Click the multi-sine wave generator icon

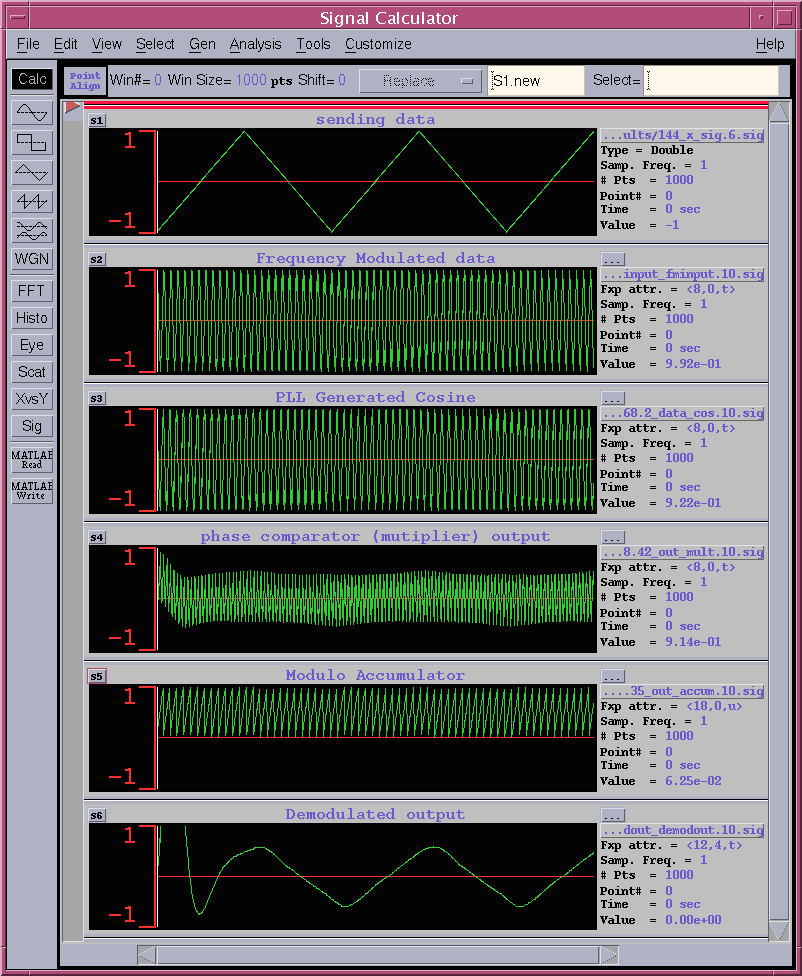click(32, 230)
